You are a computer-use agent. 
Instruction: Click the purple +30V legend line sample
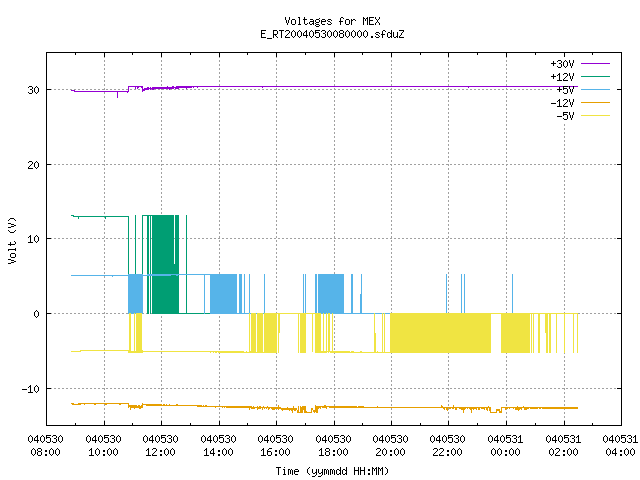[595, 64]
